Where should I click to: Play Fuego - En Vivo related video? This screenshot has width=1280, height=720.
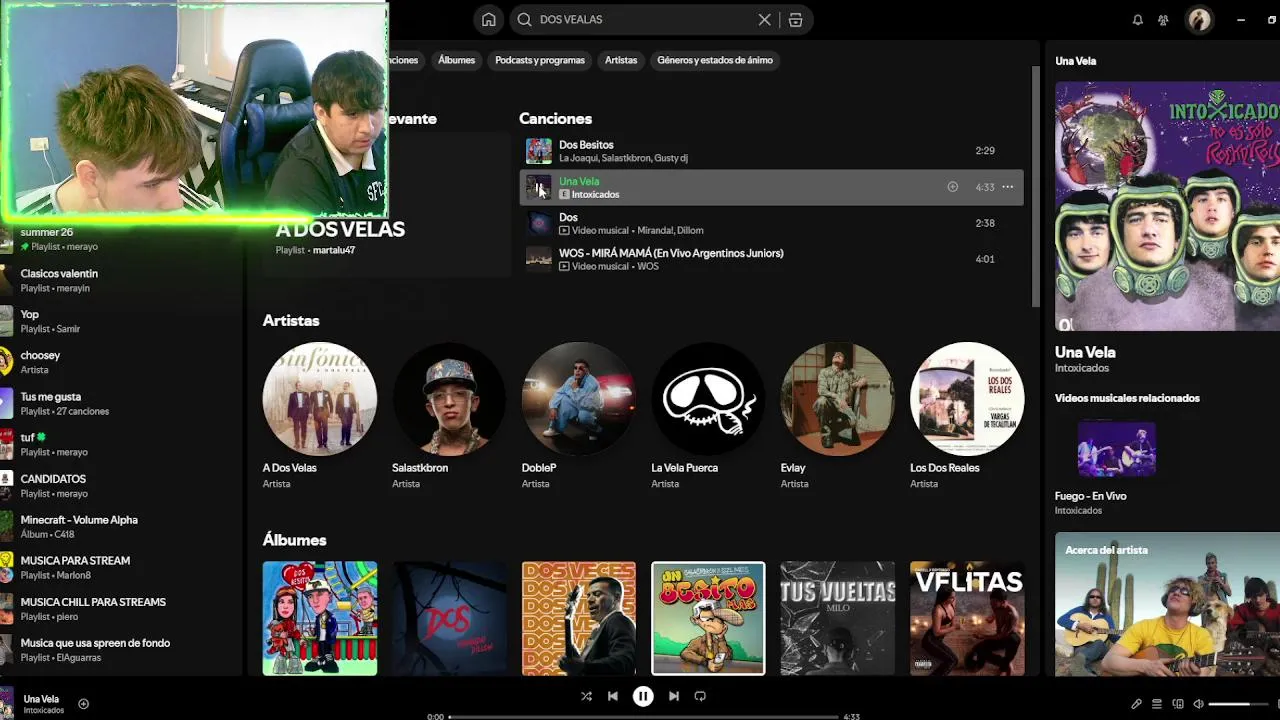[x=1116, y=449]
